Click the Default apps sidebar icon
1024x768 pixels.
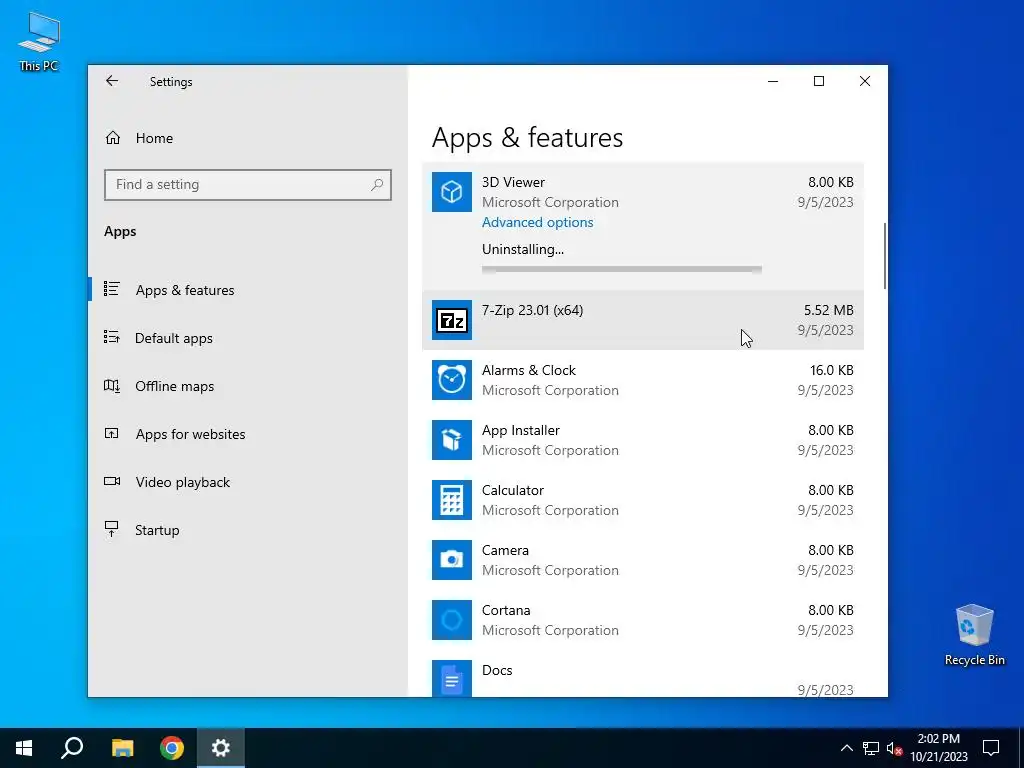pos(112,337)
